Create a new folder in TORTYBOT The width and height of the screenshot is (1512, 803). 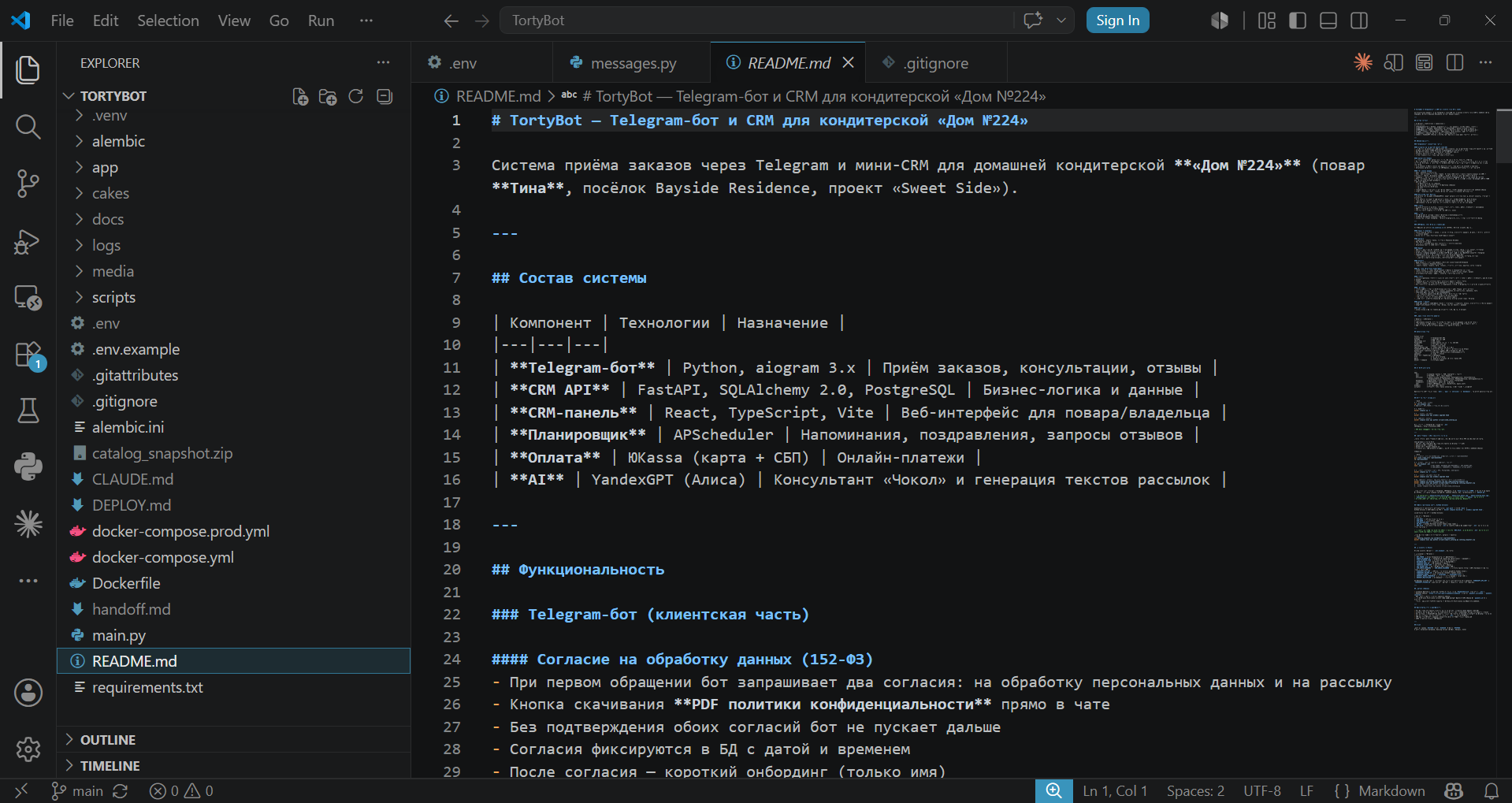(x=328, y=96)
